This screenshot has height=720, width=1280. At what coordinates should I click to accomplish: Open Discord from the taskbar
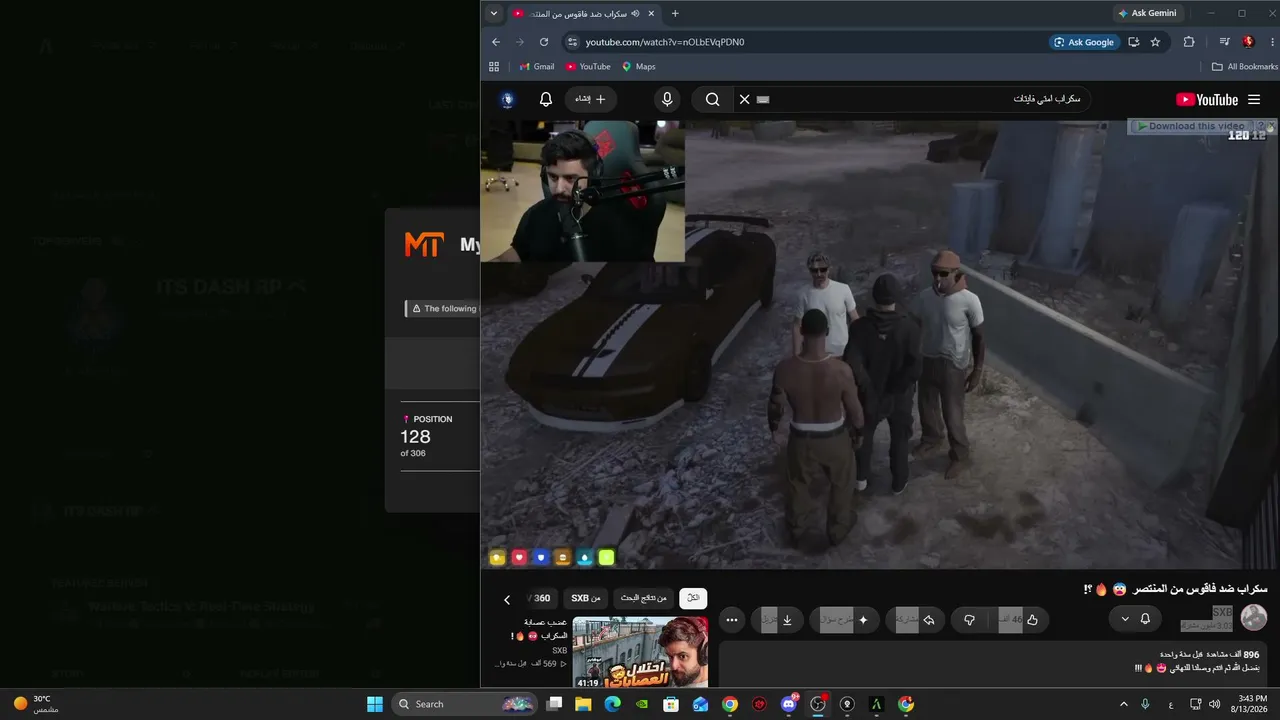(x=789, y=704)
